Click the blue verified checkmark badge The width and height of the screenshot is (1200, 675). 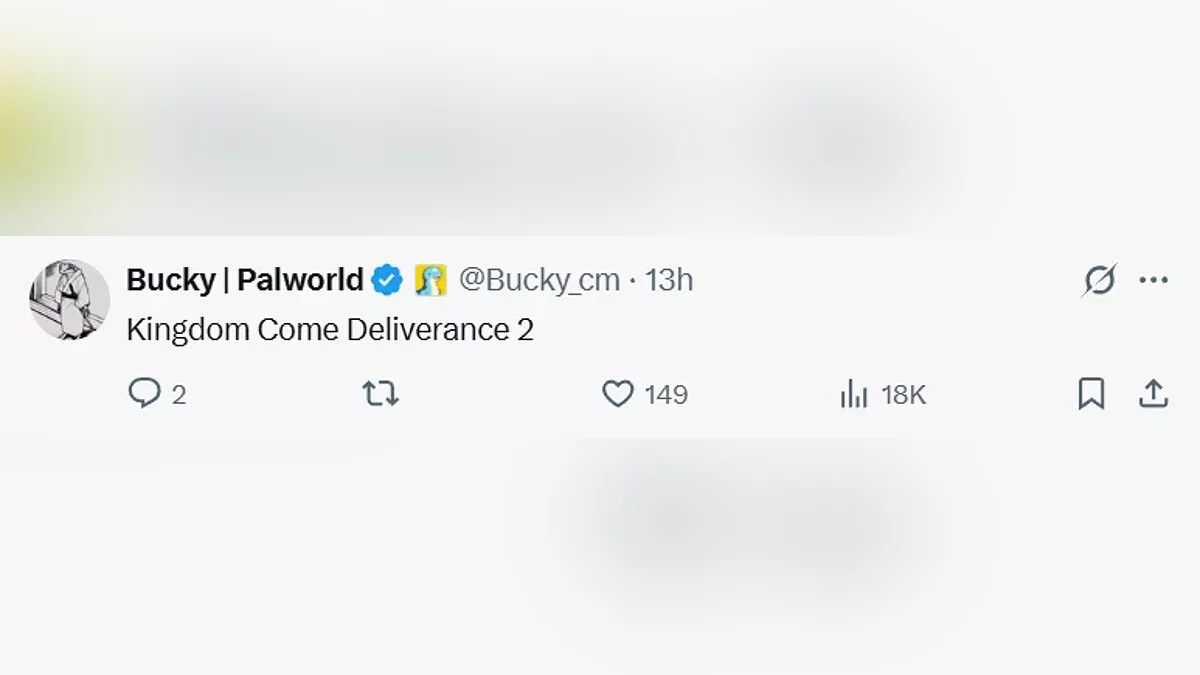coord(387,281)
